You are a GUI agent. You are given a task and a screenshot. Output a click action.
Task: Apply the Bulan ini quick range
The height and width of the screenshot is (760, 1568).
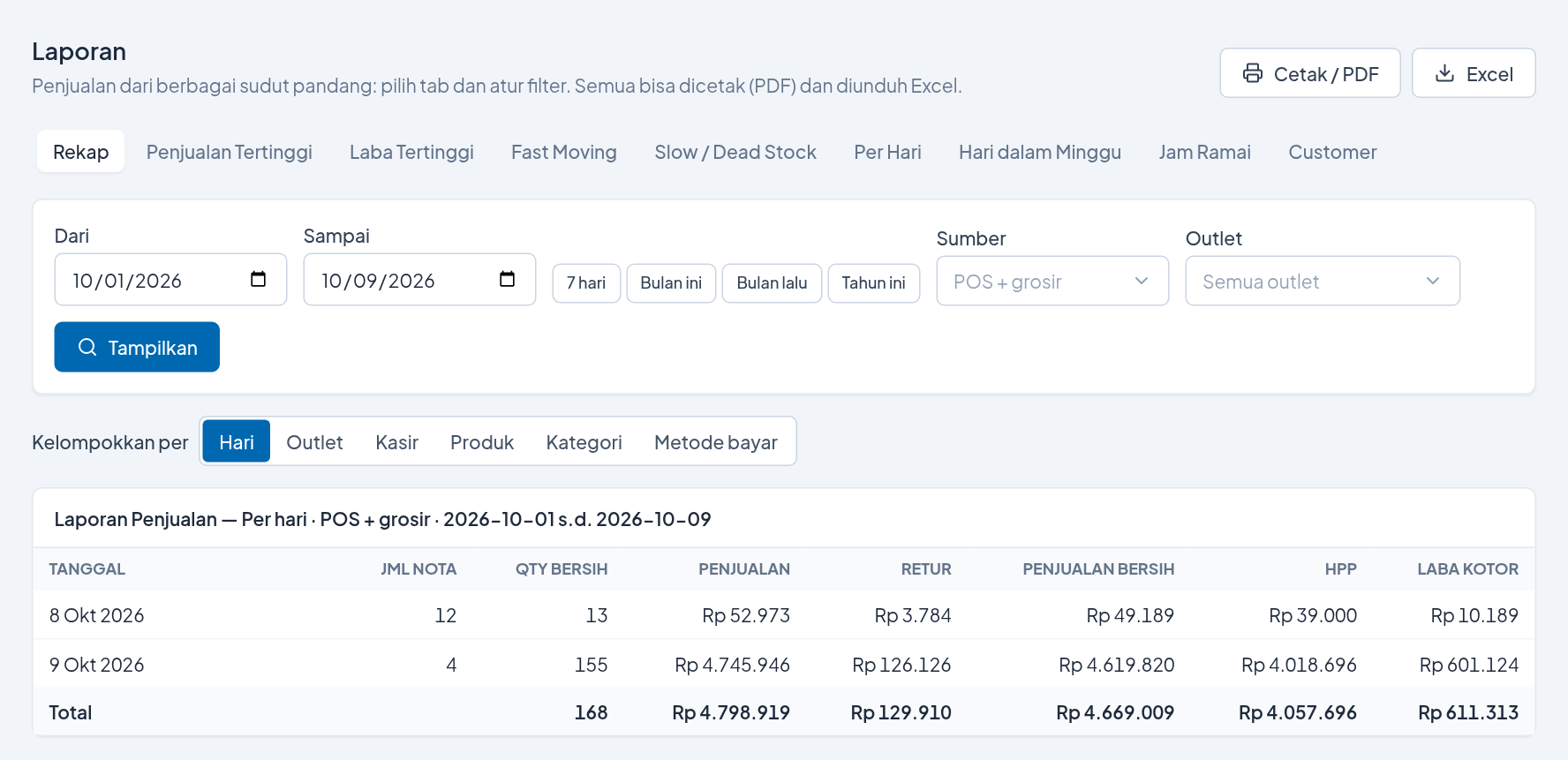(671, 283)
